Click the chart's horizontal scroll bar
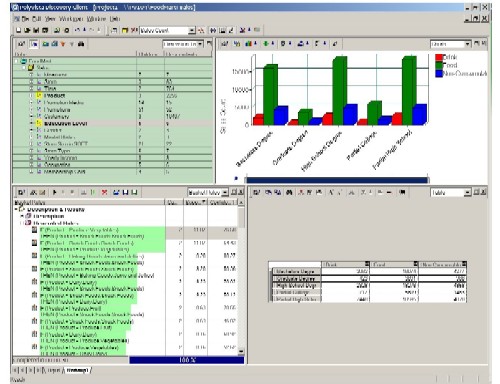Viewport: 500px width, 384px height. coord(337,180)
